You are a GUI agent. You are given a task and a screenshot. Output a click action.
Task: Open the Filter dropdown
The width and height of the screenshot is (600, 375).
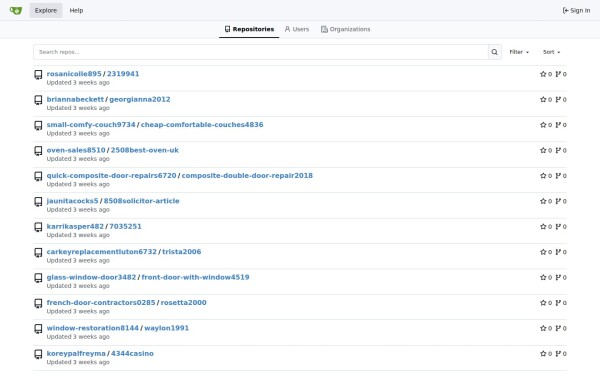519,52
